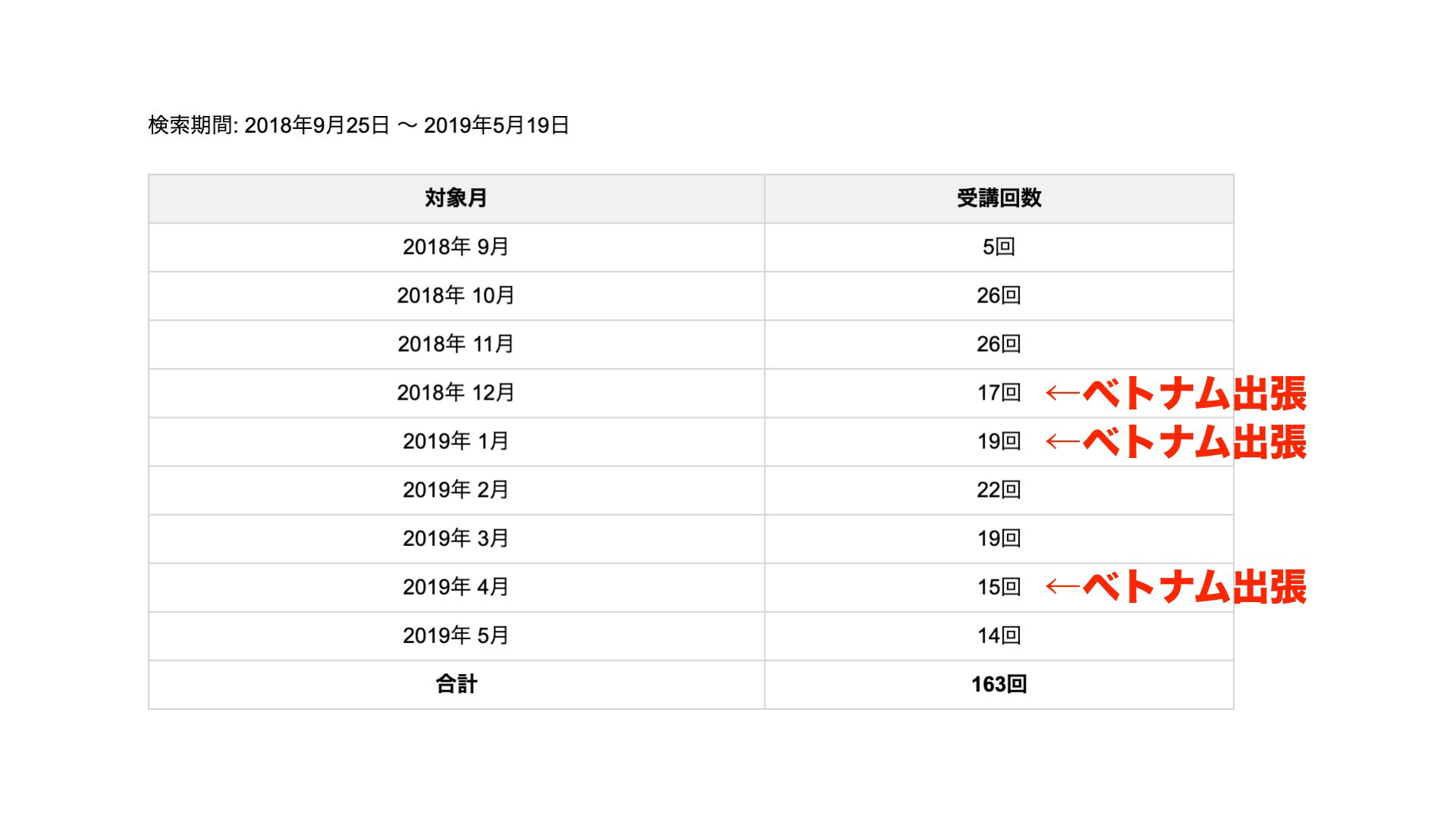Click the 検索期間 date range text

[x=359, y=125]
